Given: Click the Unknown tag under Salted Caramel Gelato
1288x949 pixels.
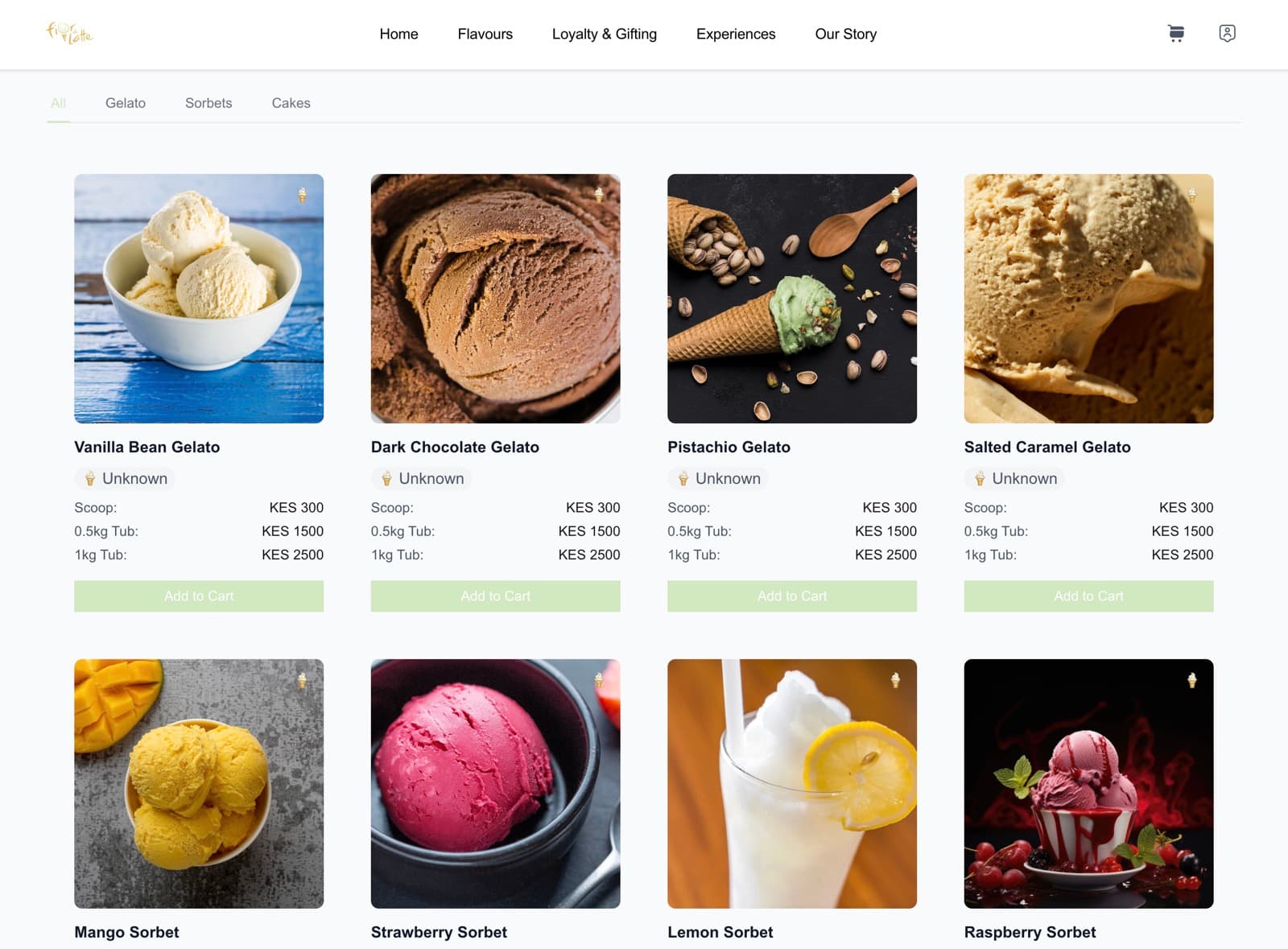Looking at the screenshot, I should (x=1014, y=478).
